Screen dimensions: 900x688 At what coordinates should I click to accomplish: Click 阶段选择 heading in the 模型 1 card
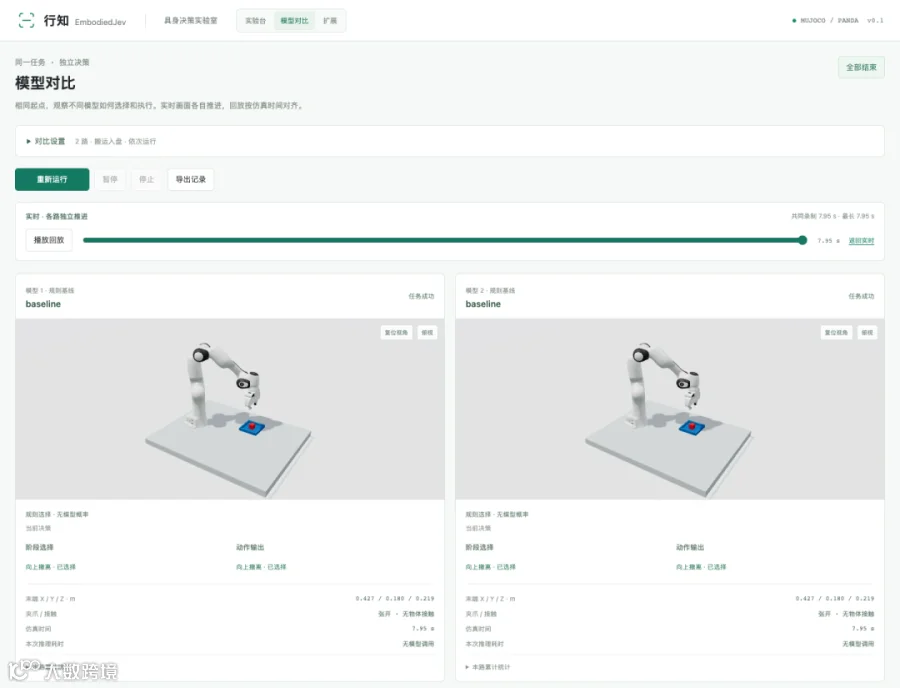point(40,547)
